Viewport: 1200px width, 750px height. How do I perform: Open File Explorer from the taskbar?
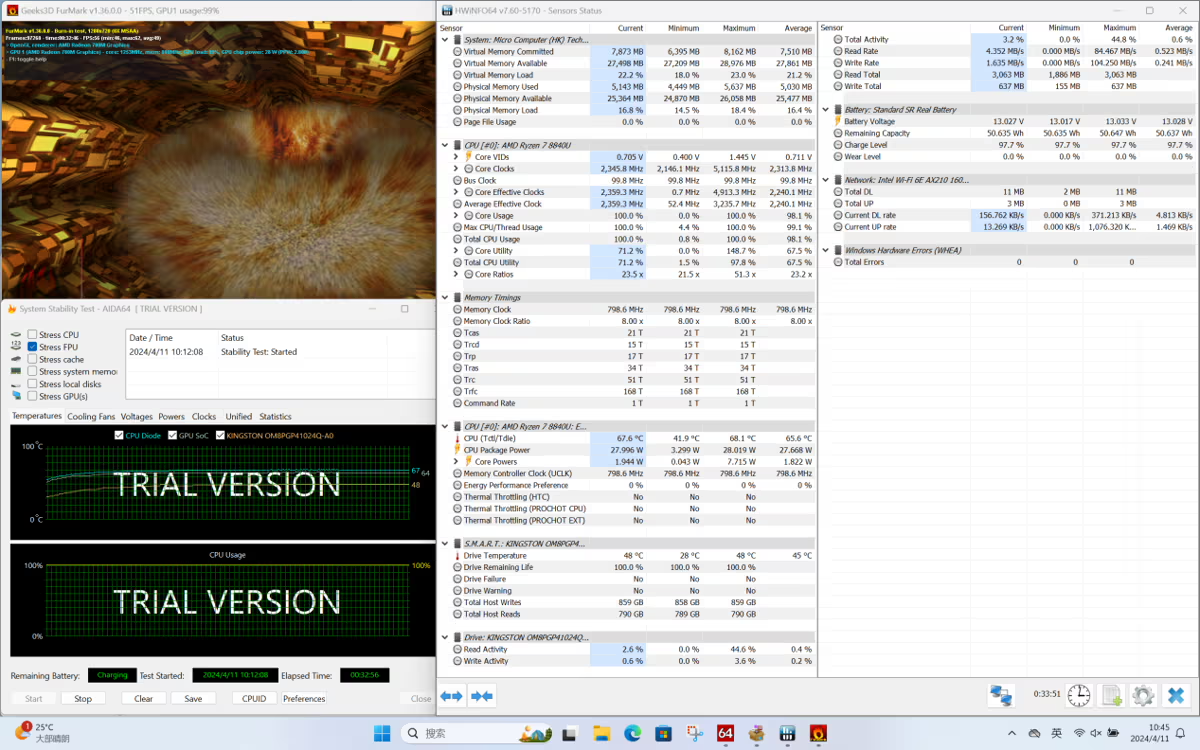(x=601, y=733)
